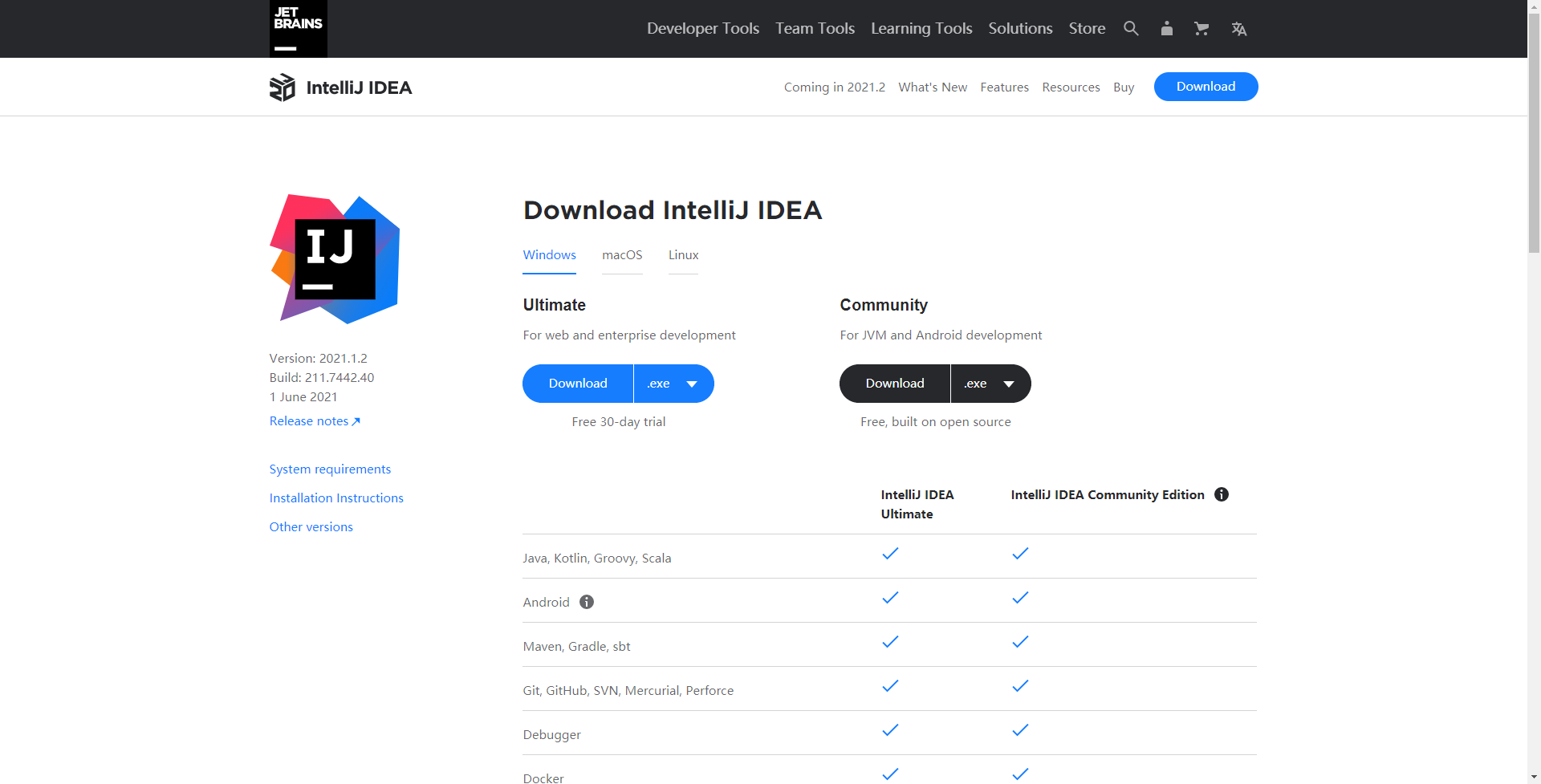Switch to the Linux download tab
1541x784 pixels.
(x=683, y=255)
